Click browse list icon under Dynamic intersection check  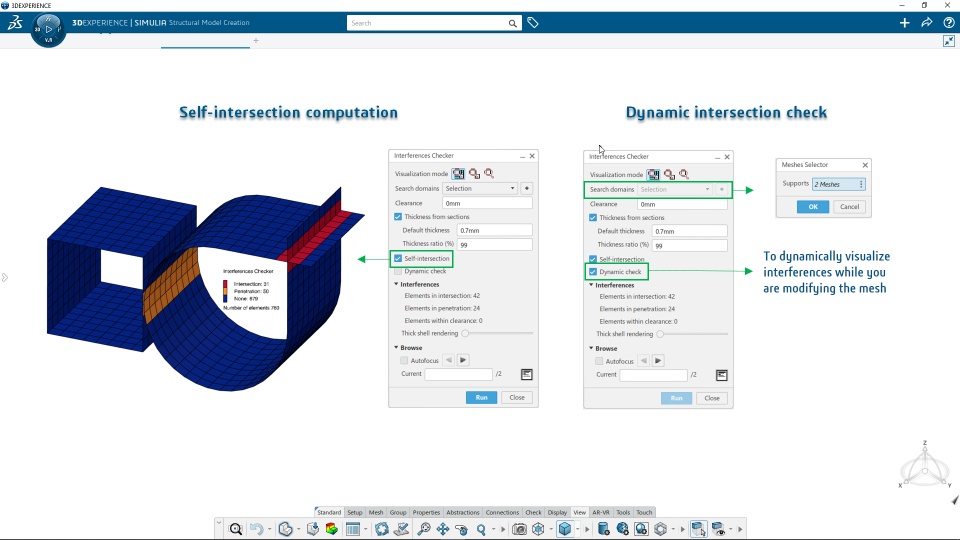(x=722, y=375)
